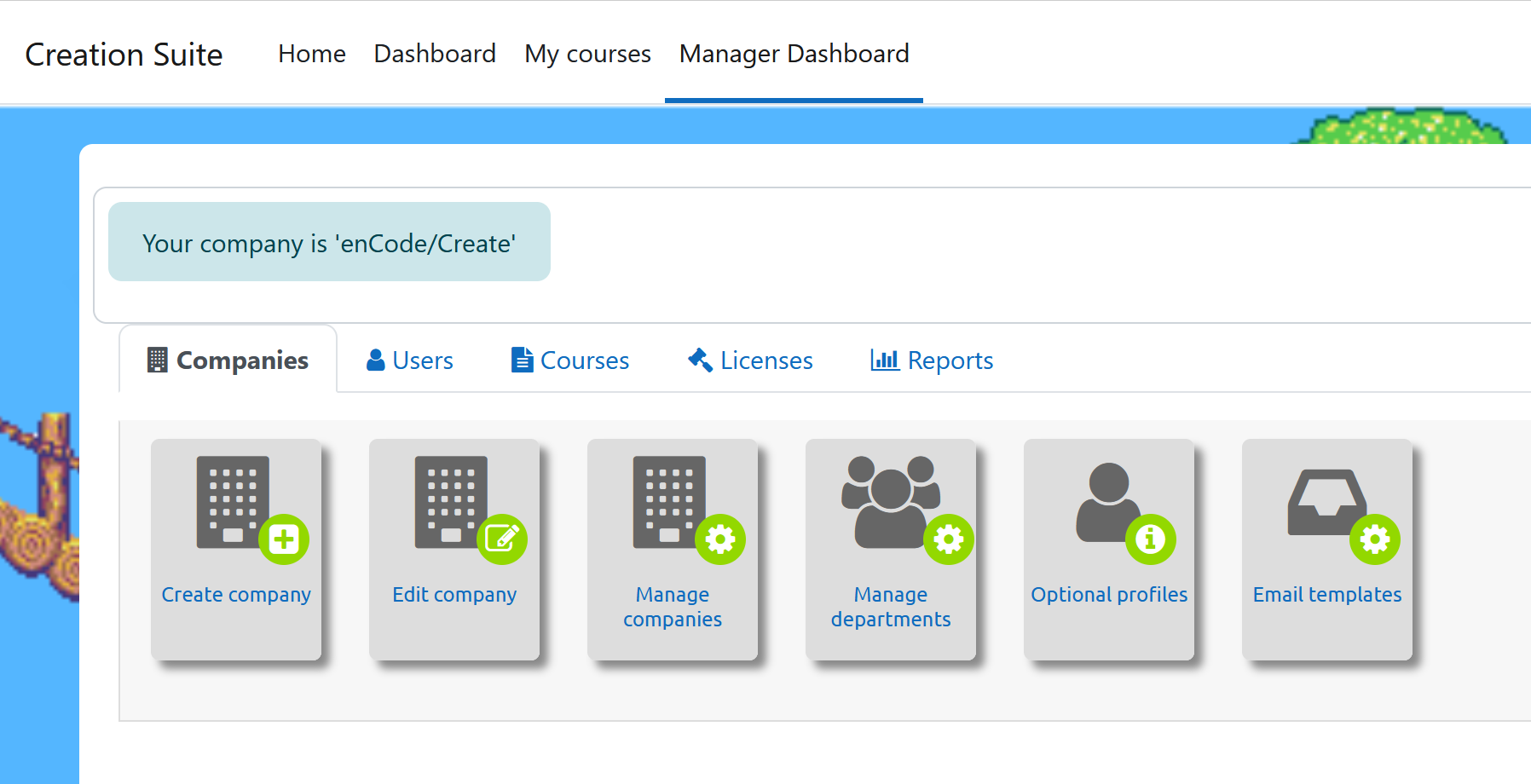Click the 'Your company is enCode/Create' notice
The height and width of the screenshot is (784, 1531).
(329, 242)
